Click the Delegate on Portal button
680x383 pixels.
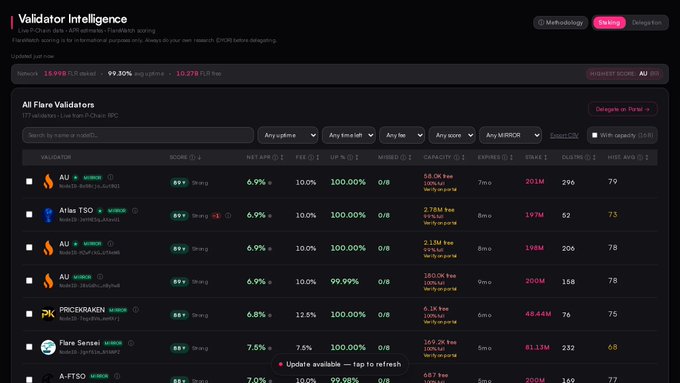623,109
